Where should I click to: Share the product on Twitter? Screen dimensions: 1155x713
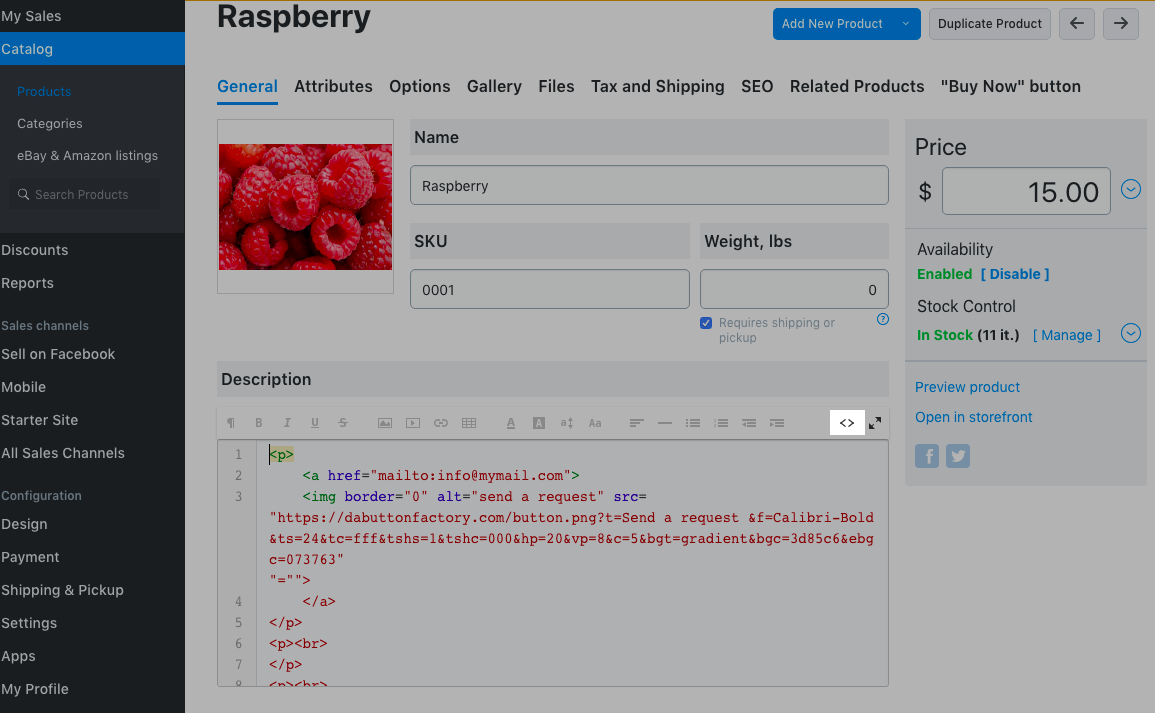pos(958,456)
